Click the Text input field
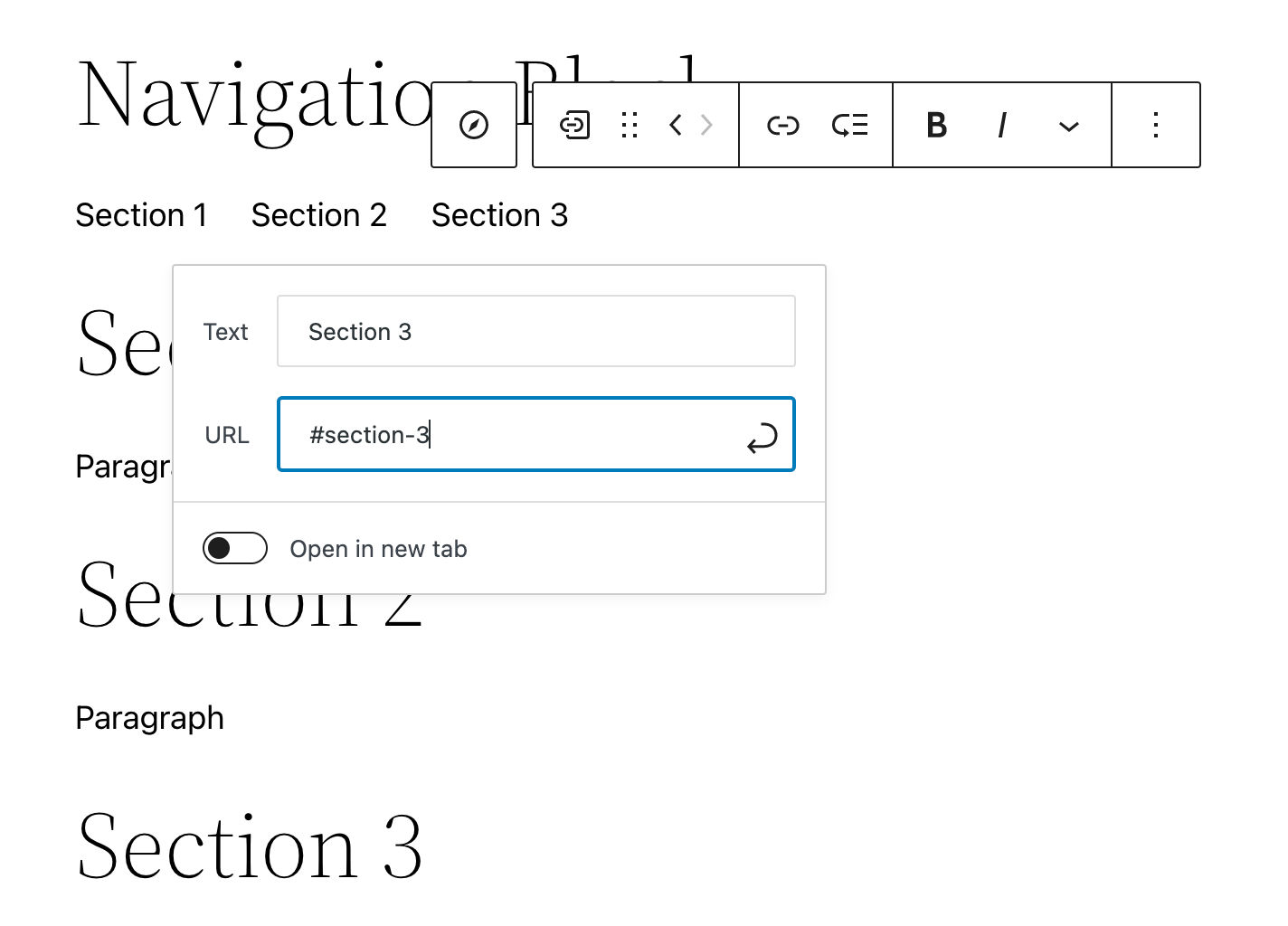The height and width of the screenshot is (926, 1288). (x=535, y=332)
